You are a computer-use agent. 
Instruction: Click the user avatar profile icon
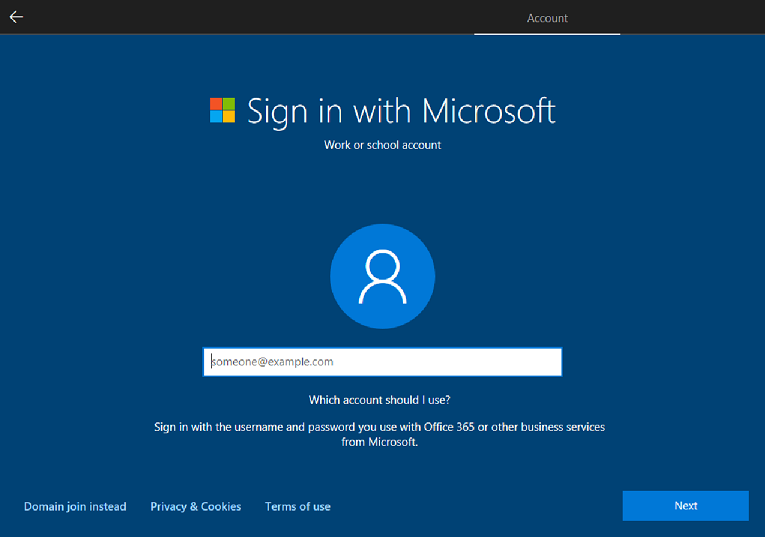point(382,276)
